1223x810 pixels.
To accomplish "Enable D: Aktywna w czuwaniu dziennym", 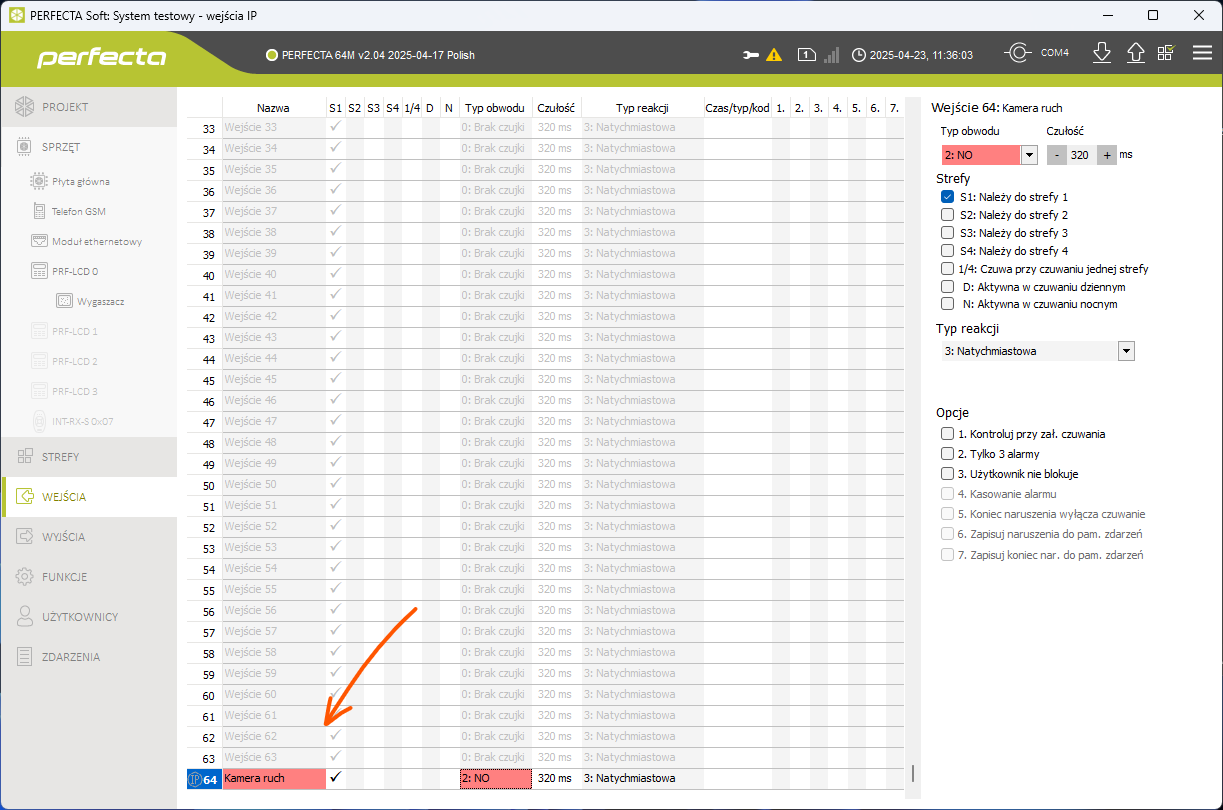I will tap(947, 287).
